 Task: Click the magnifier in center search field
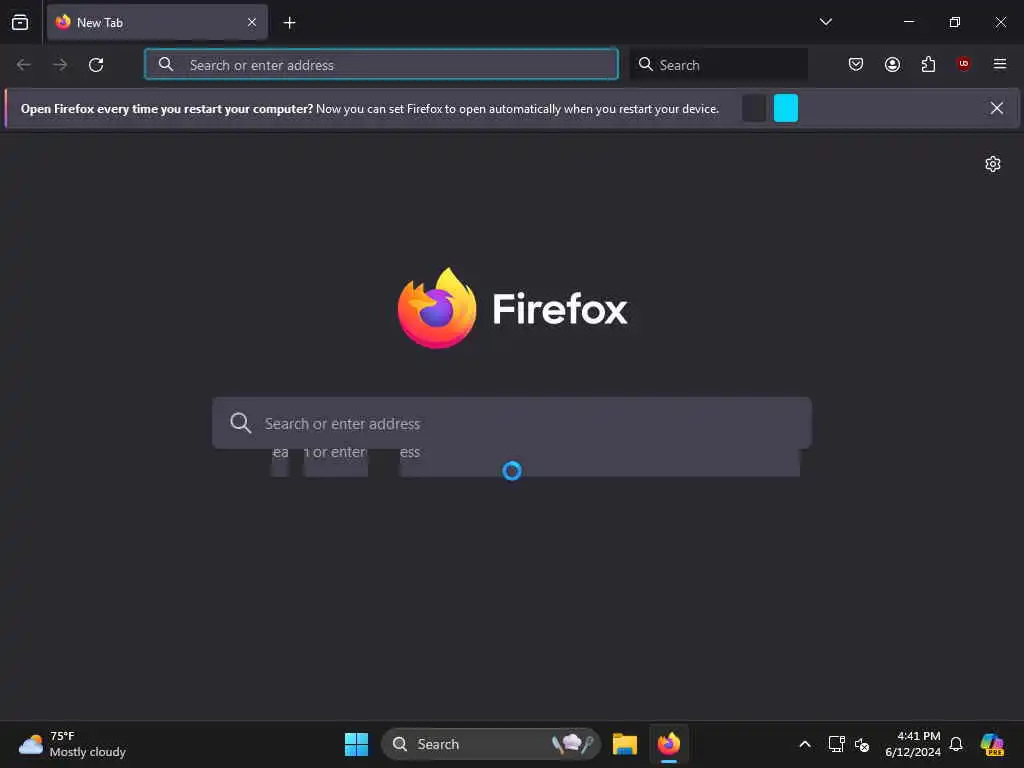pyautogui.click(x=240, y=423)
